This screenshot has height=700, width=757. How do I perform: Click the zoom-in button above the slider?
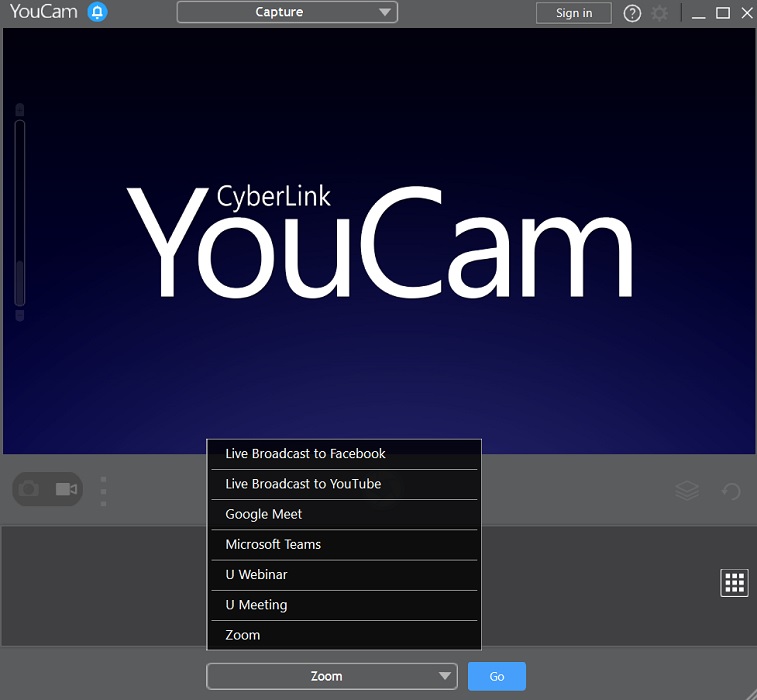pyautogui.click(x=20, y=110)
